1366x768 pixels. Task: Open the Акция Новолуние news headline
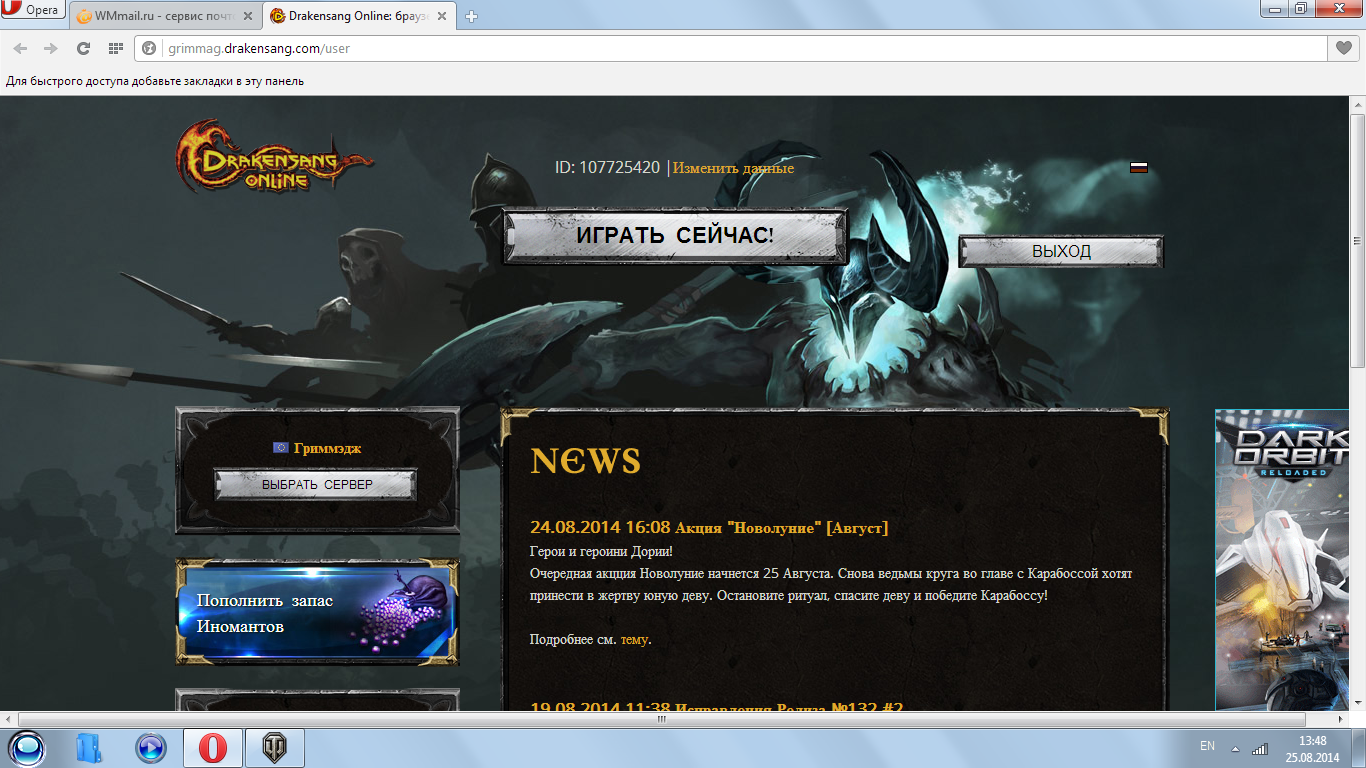click(781, 527)
